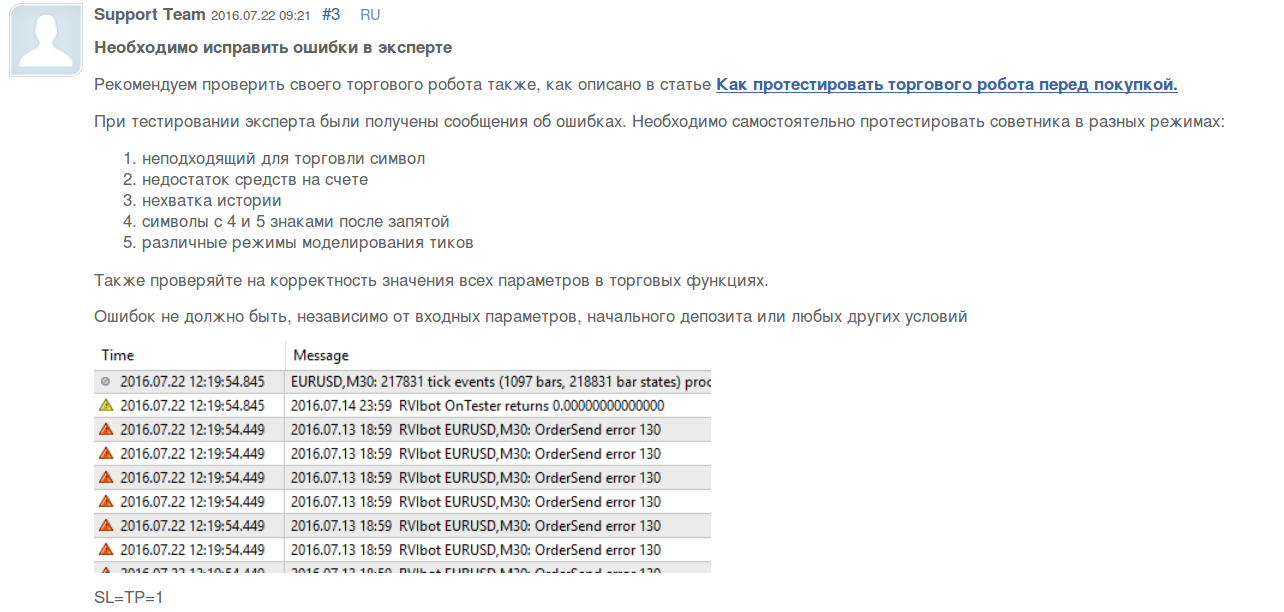Viewport: 1284px width, 612px height.
Task: Open the Support Team author profile
Action: point(149,15)
